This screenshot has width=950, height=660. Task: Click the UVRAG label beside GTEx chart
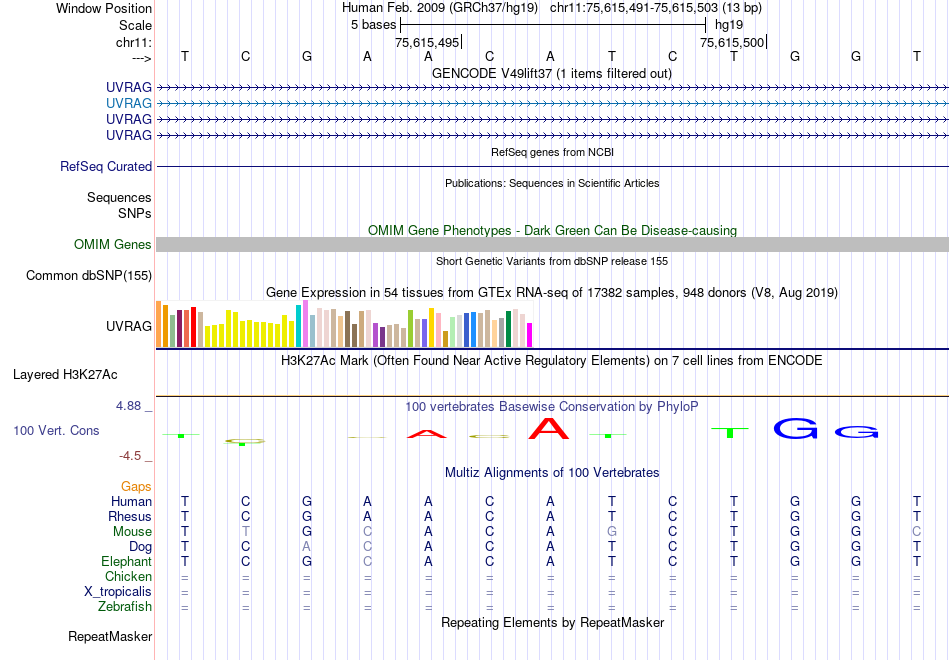(128, 326)
